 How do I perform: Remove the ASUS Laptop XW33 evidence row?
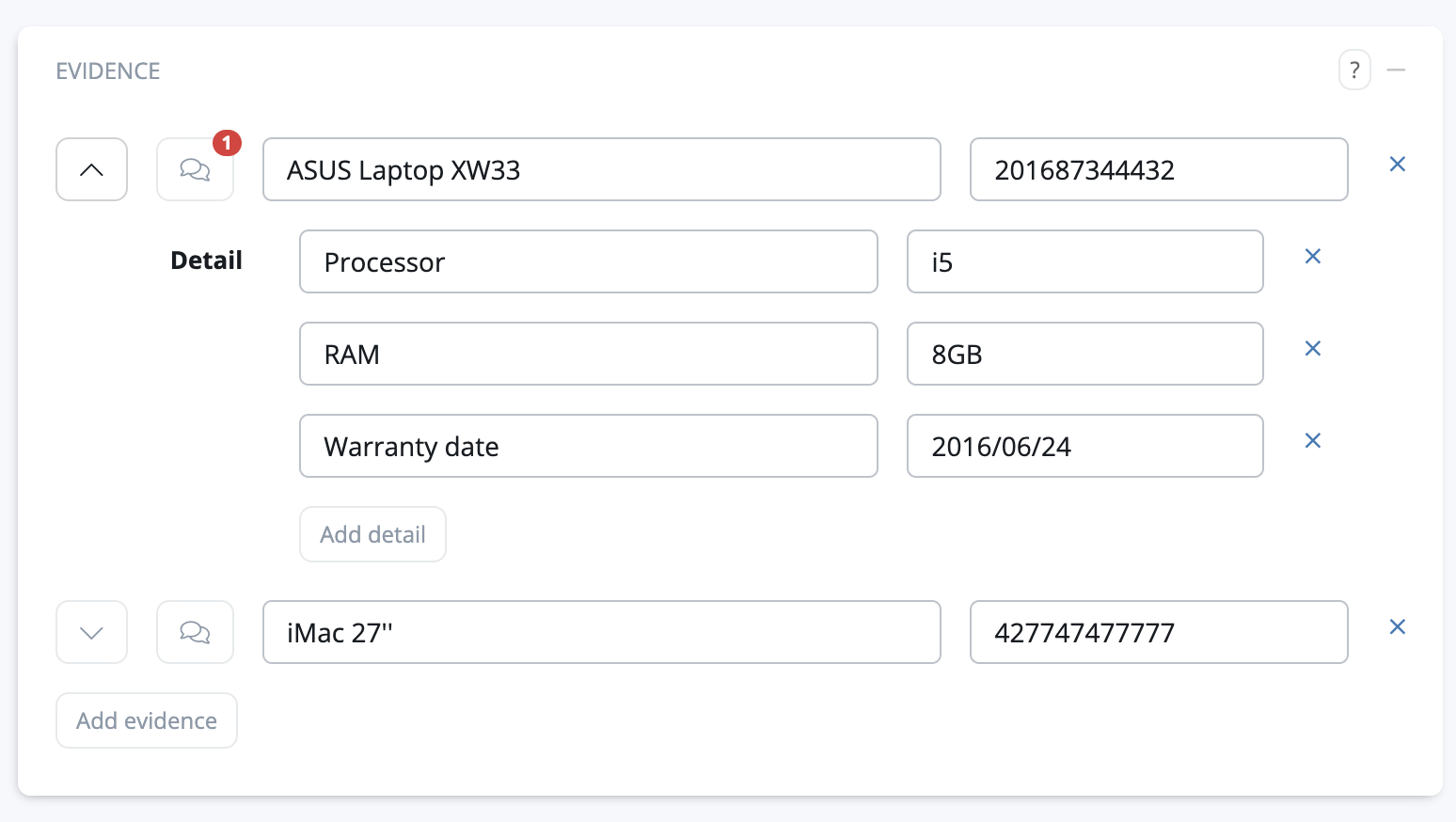click(x=1397, y=165)
